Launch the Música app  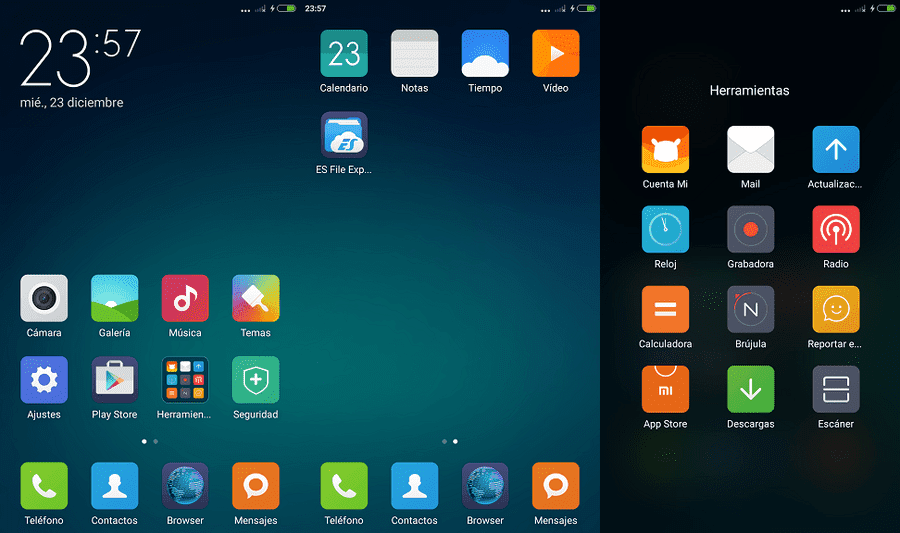tap(185, 298)
